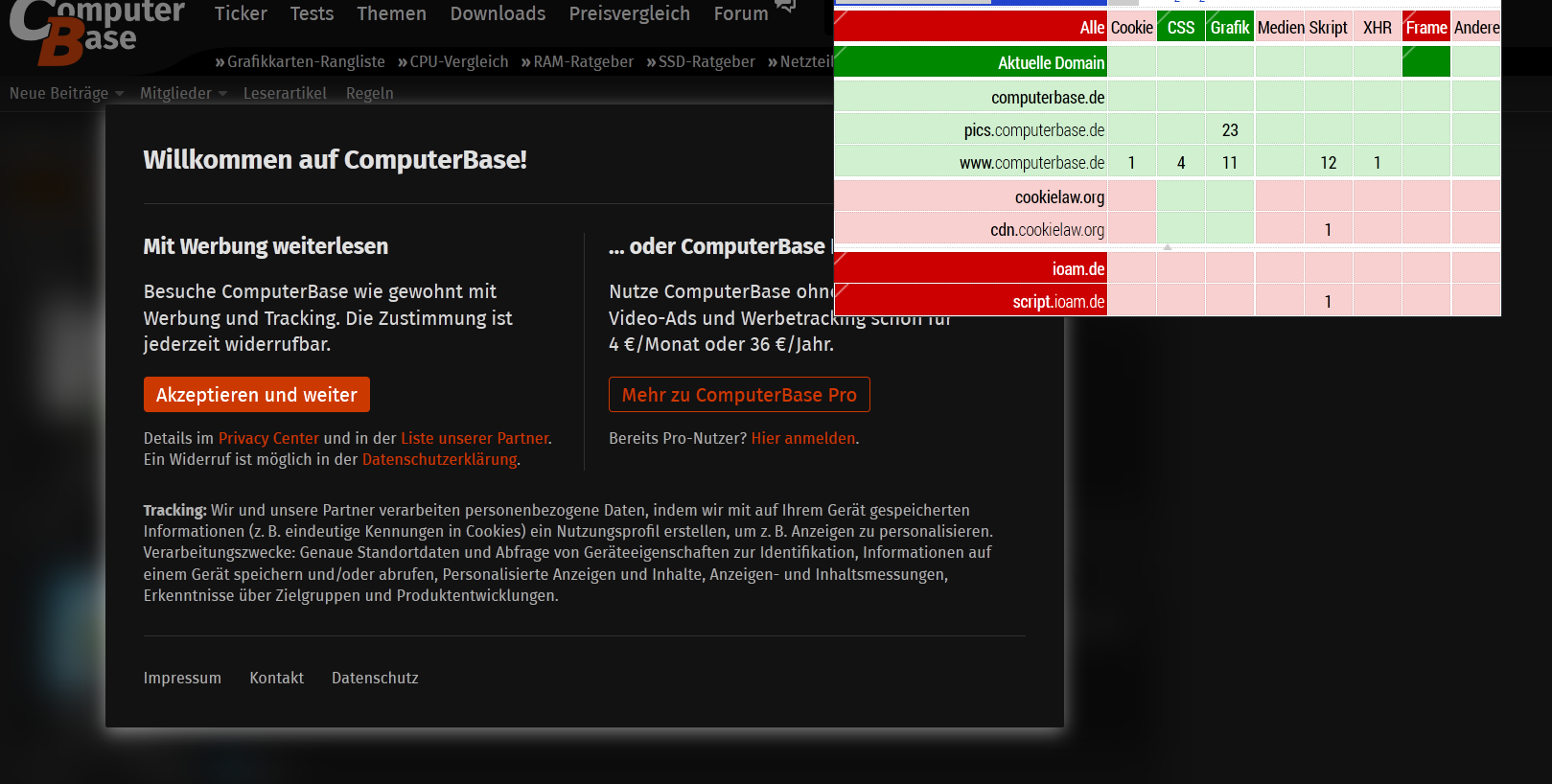
Task: Toggle the Frame cell for Aktuelle Domain
Action: pos(1426,62)
